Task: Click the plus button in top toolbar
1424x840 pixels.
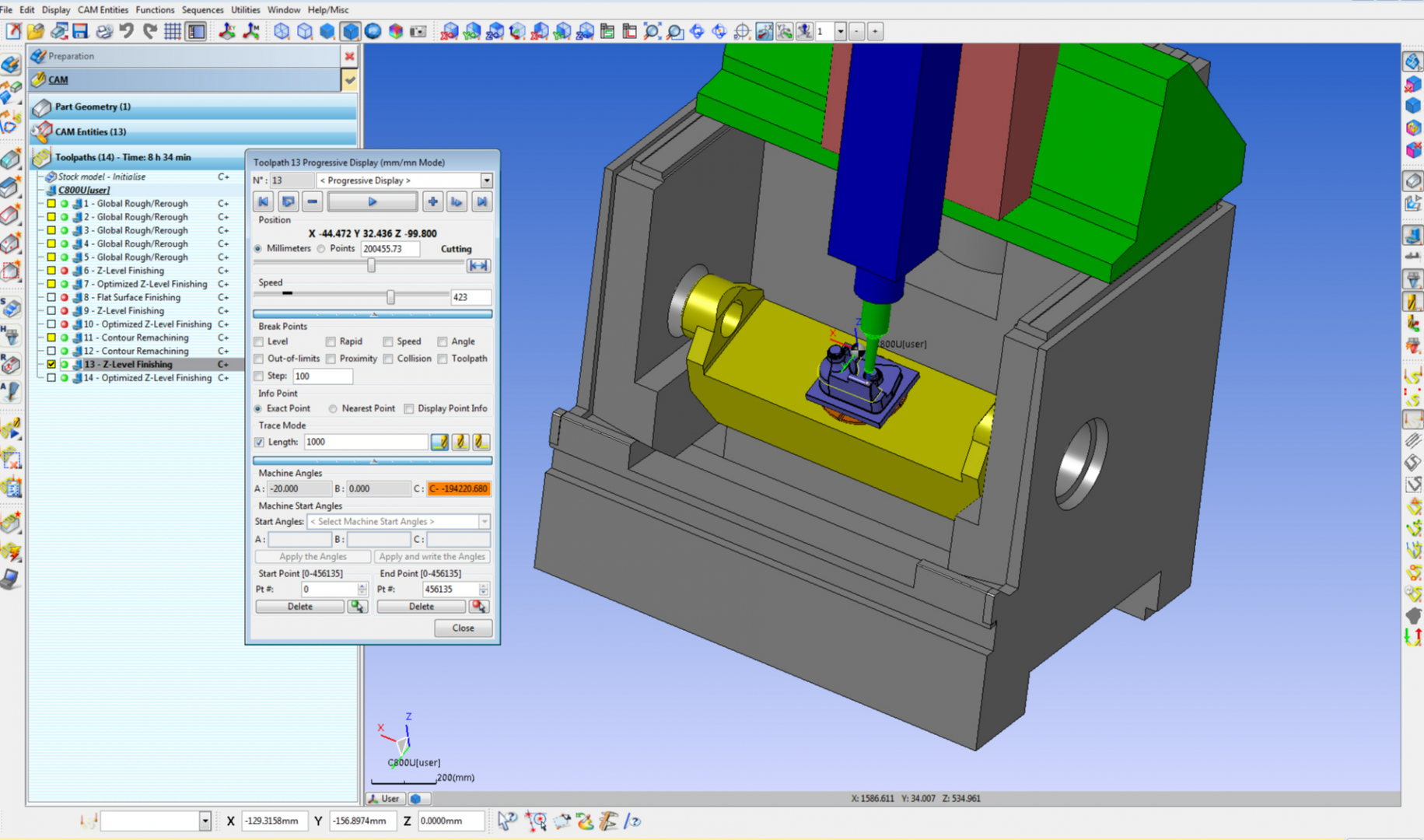Action: (x=875, y=31)
